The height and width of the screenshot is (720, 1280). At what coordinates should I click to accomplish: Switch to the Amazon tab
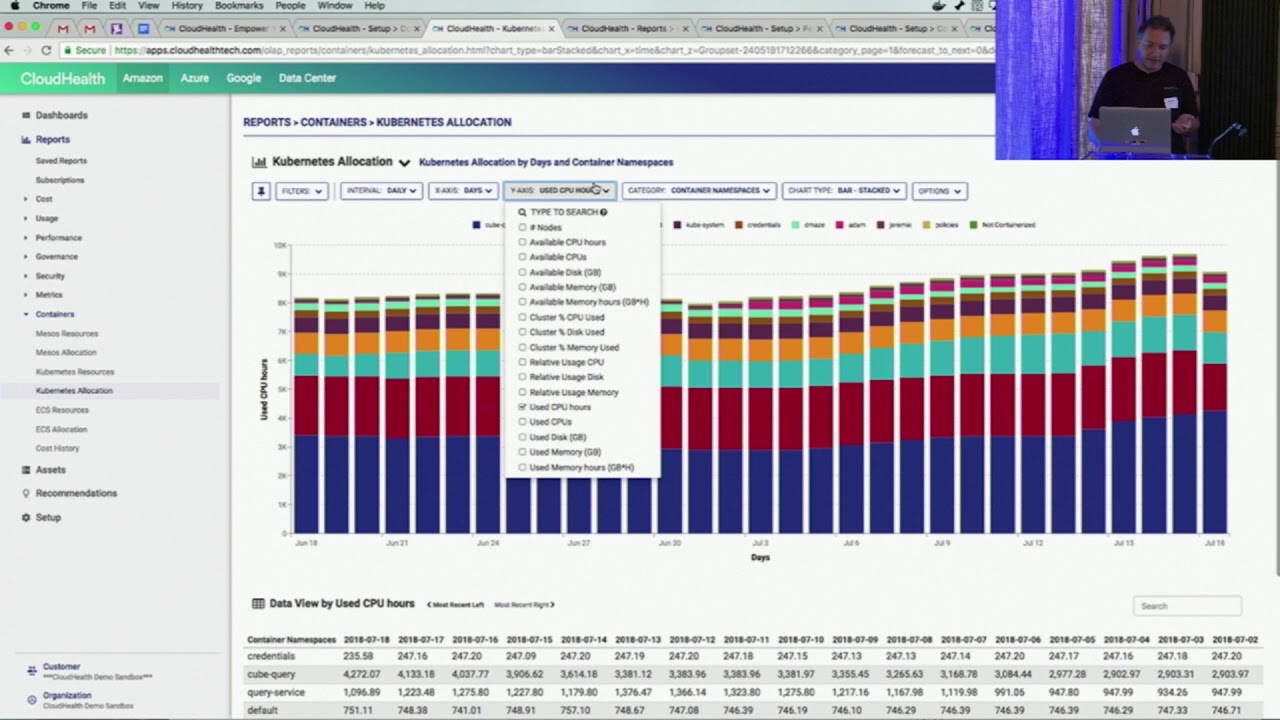click(x=142, y=78)
